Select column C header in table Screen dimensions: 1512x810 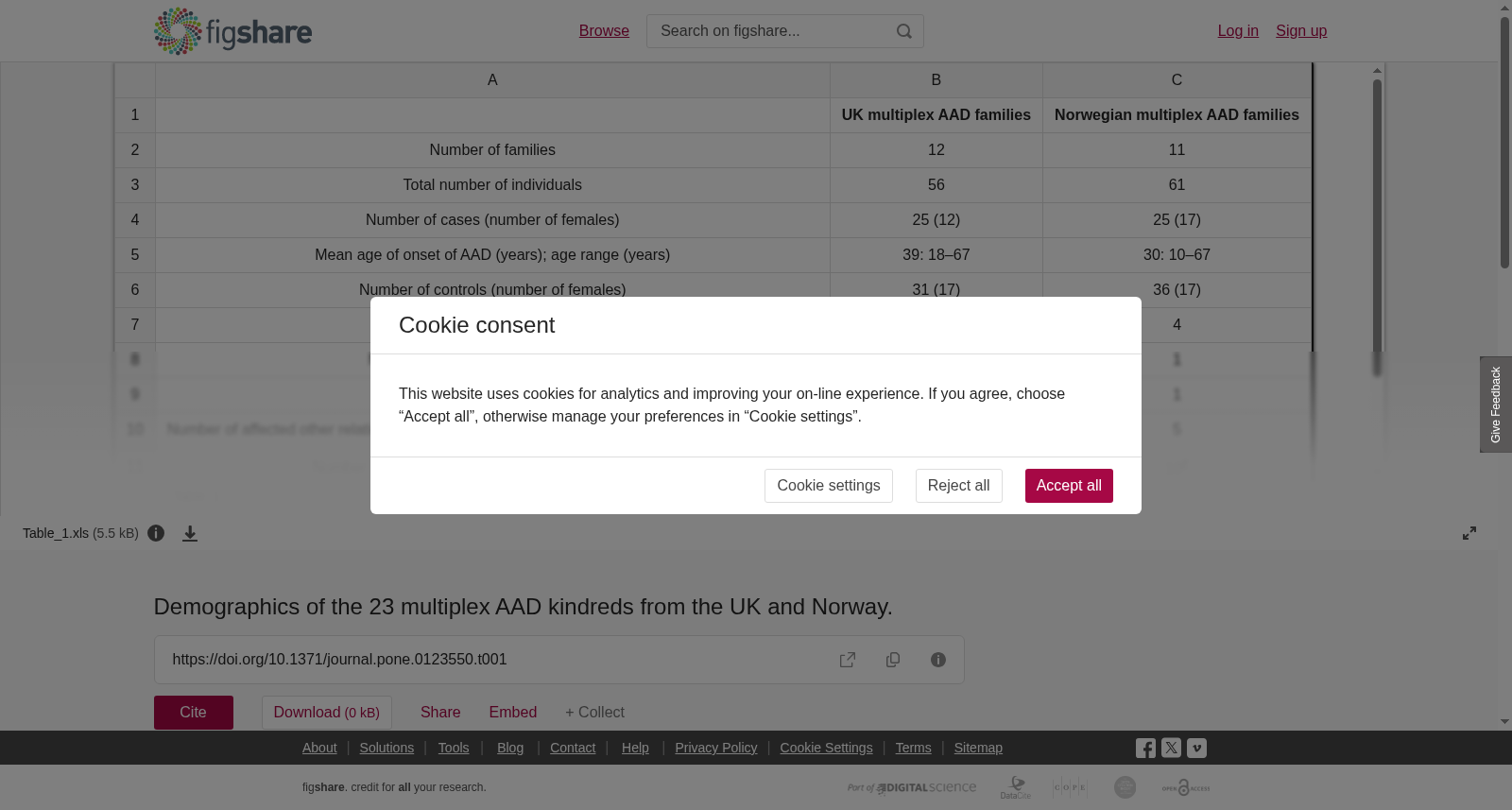(x=1177, y=80)
